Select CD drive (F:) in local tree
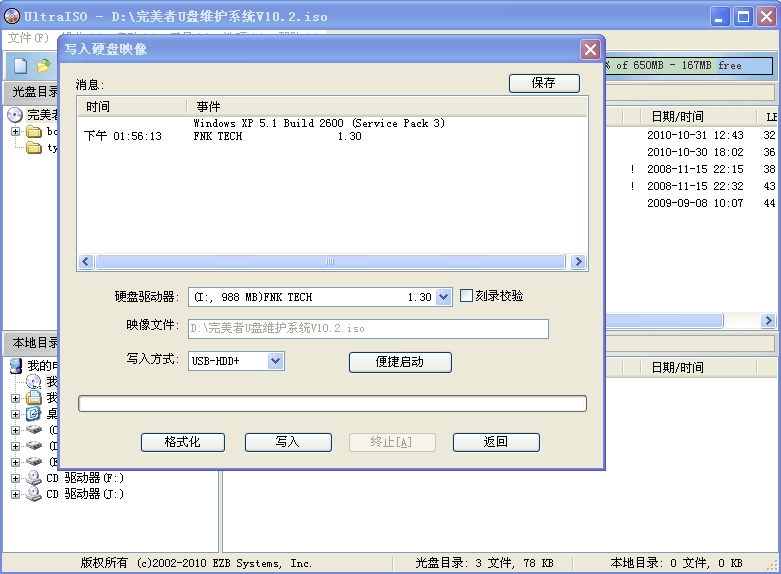 tap(85, 478)
